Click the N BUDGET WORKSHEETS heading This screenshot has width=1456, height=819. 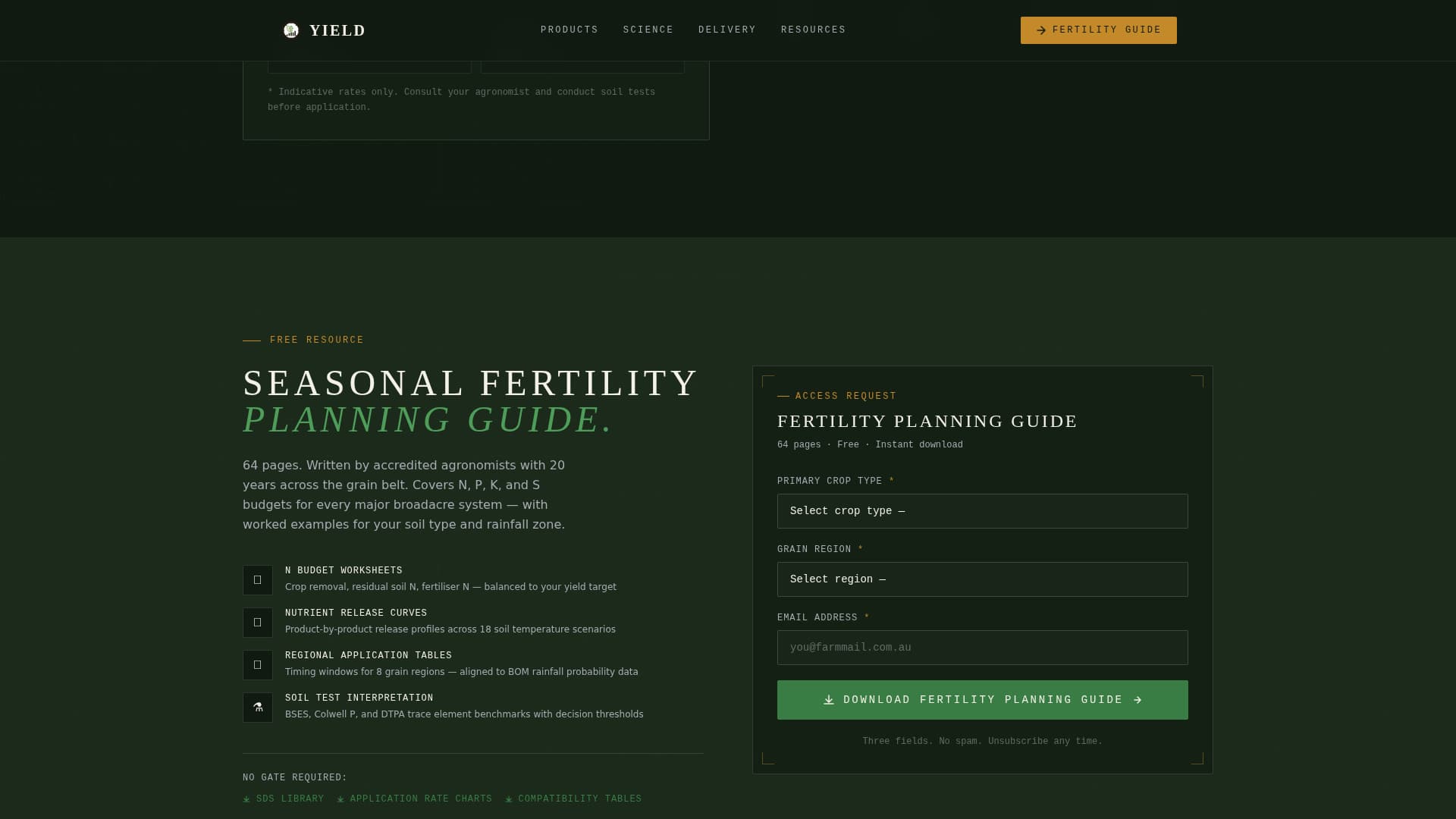click(x=344, y=570)
